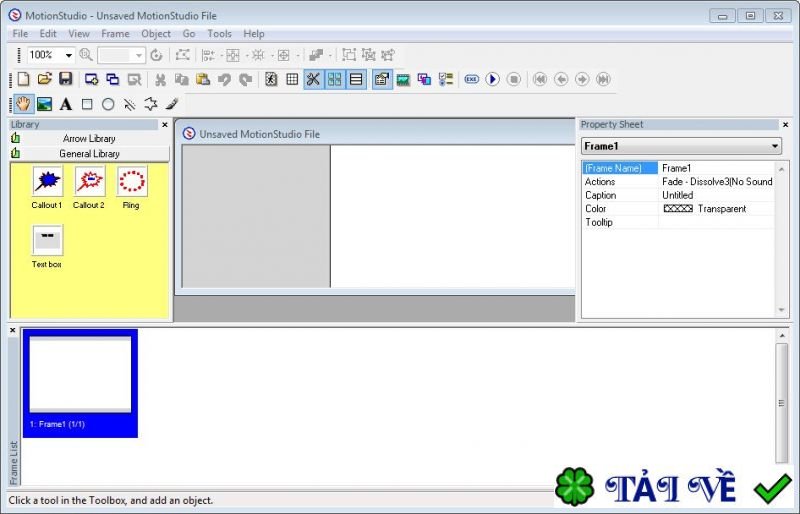Open an existing file
Viewport: 800px width, 514px height.
pyautogui.click(x=45, y=79)
